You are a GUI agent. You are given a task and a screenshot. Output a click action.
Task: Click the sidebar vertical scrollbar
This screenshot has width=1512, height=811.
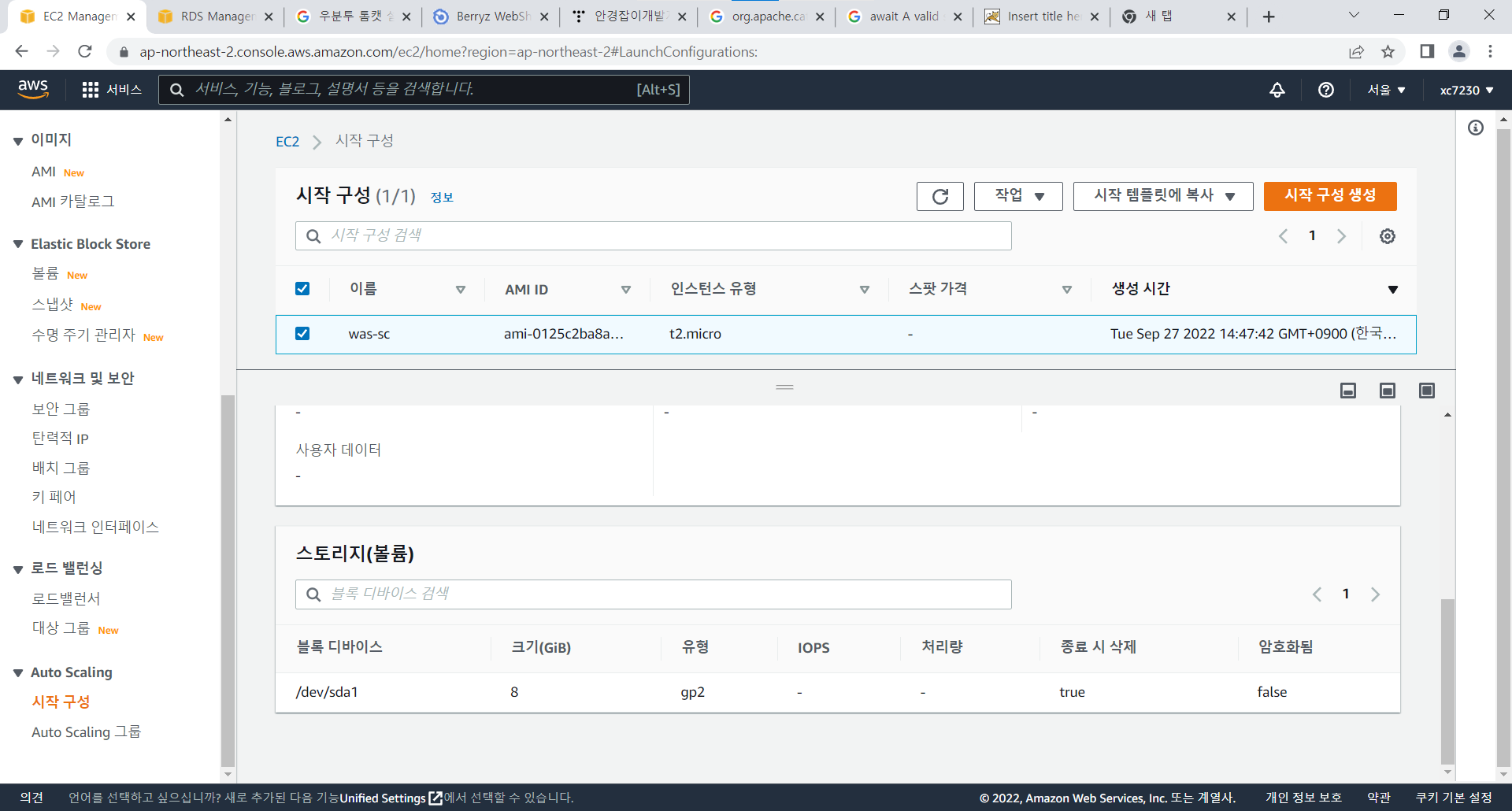(228, 580)
